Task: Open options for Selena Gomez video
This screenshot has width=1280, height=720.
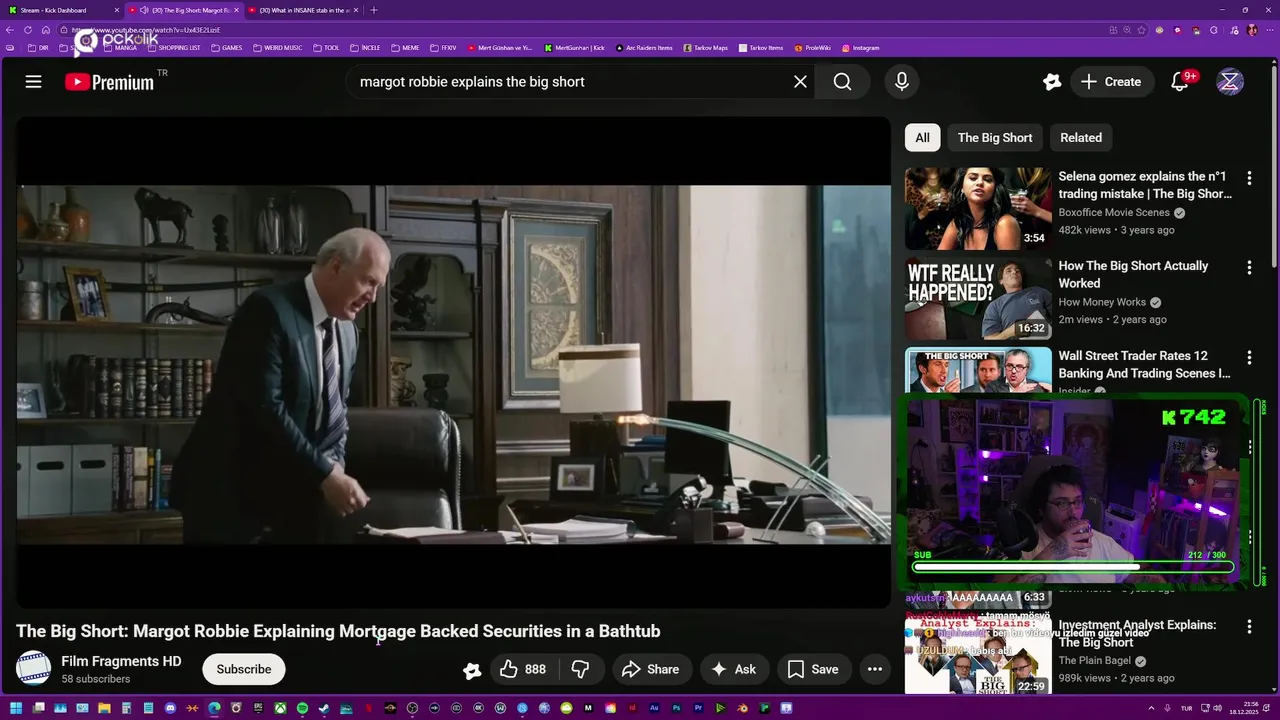Action: (x=1249, y=178)
